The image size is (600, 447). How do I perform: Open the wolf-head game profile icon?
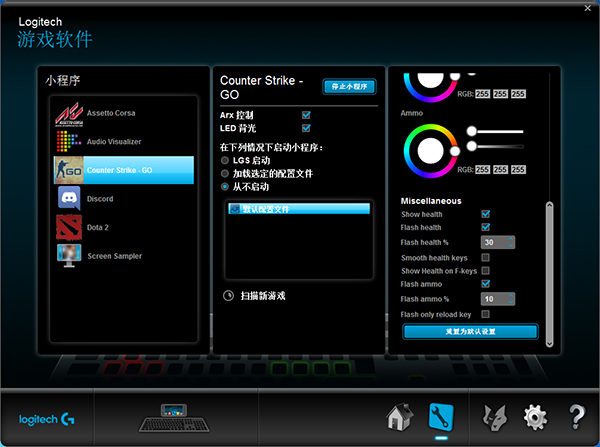point(495,418)
